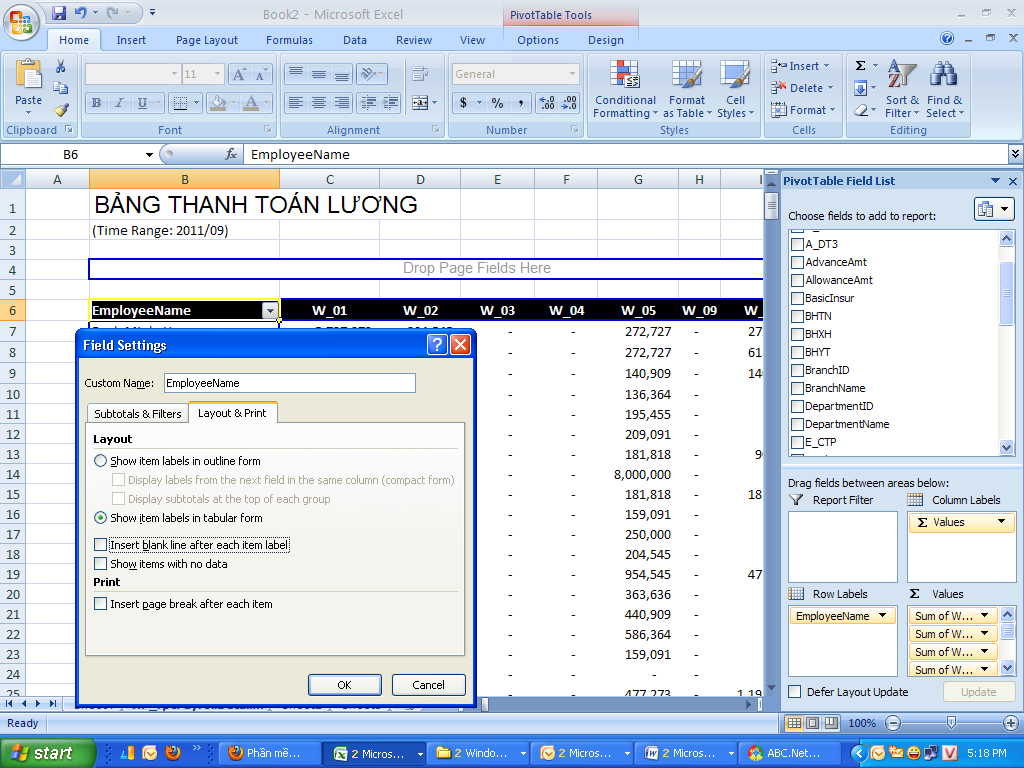
Task: Tick the Defer Layout Update checkbox
Action: tap(795, 692)
